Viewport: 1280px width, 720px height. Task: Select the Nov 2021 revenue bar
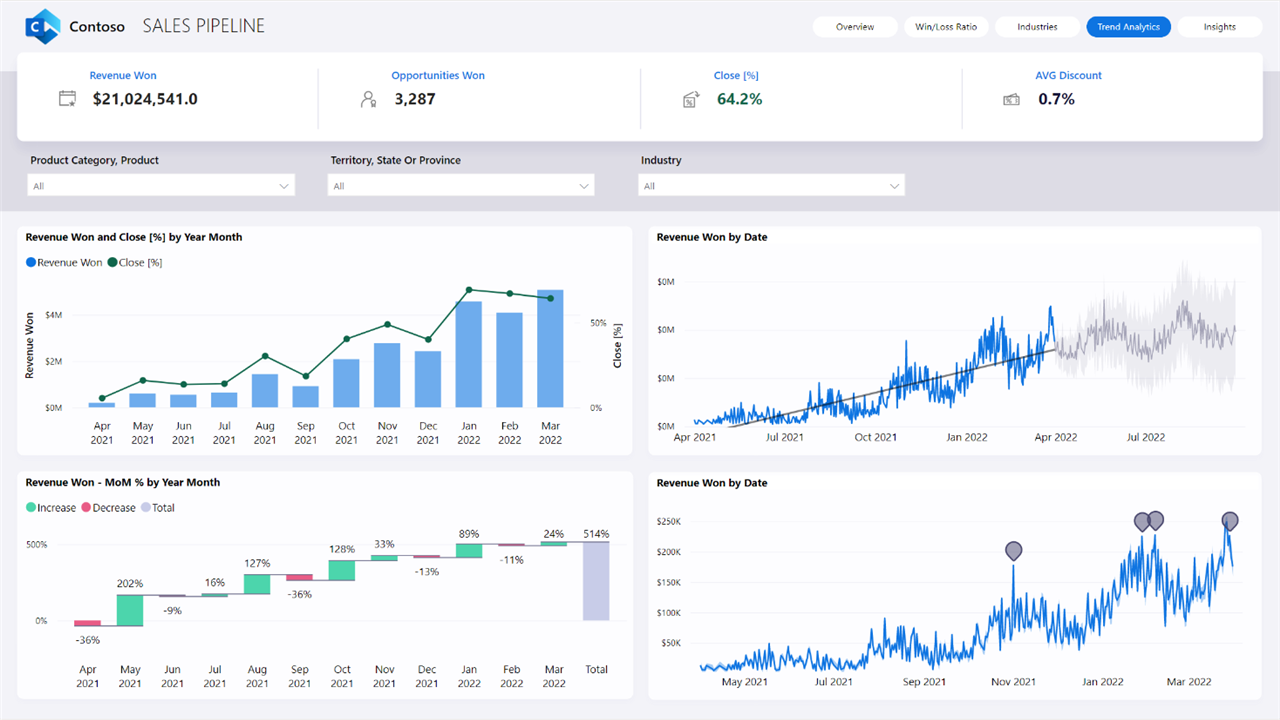[x=387, y=375]
